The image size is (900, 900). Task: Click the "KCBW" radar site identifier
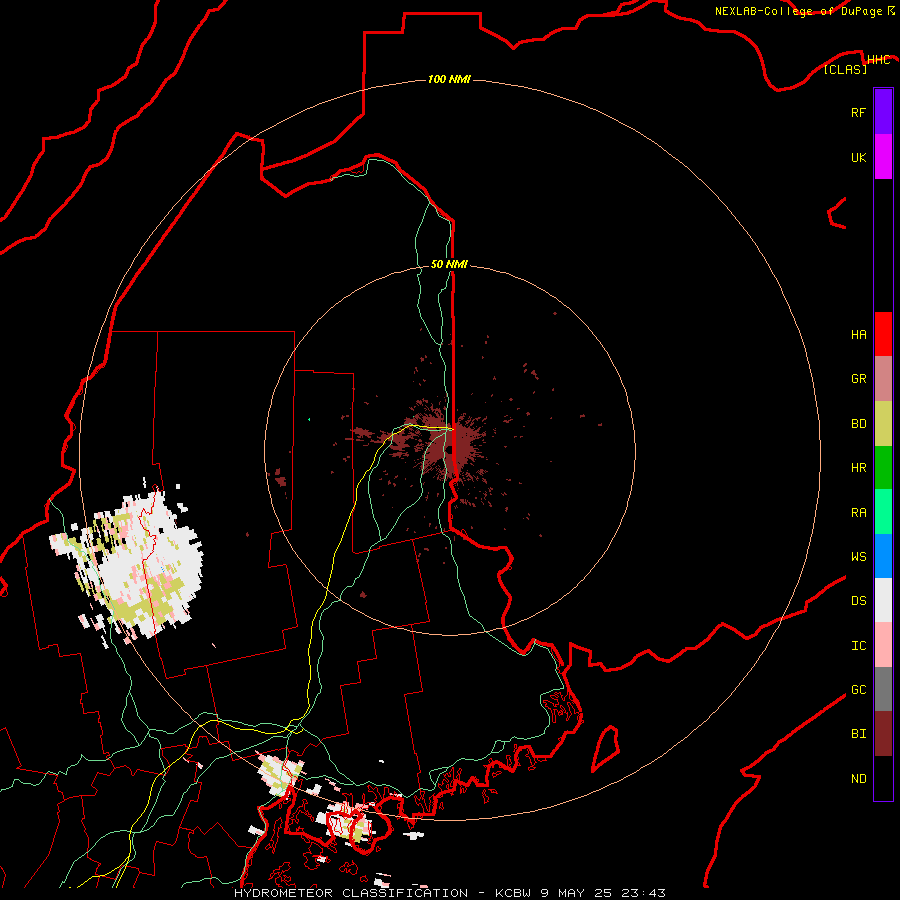click(x=514, y=893)
